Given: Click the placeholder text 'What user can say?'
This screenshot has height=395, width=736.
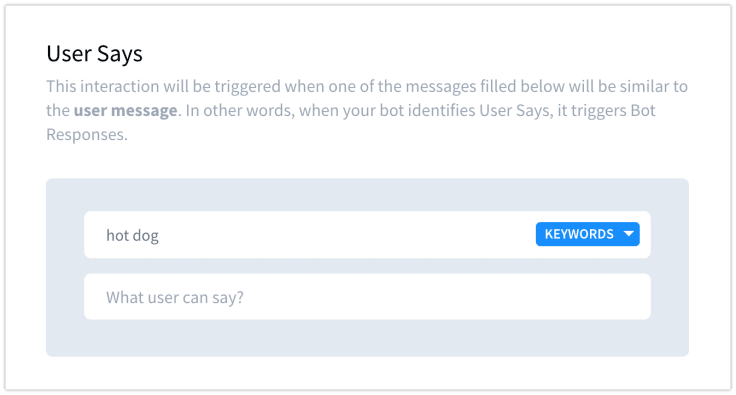Looking at the screenshot, I should tap(175, 297).
